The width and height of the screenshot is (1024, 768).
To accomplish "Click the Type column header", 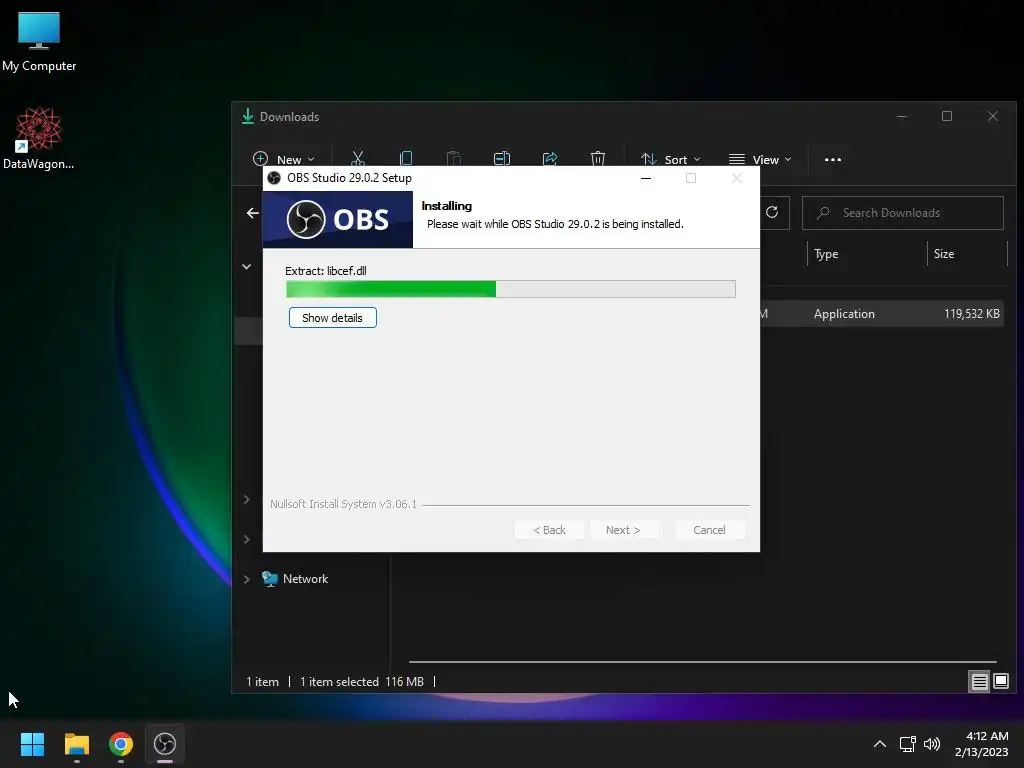I will (826, 254).
